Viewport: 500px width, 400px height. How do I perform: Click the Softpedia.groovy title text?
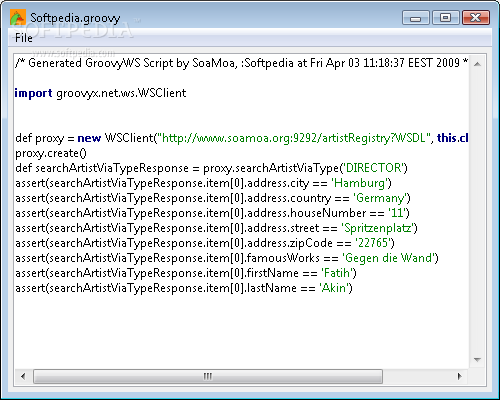tap(75, 18)
